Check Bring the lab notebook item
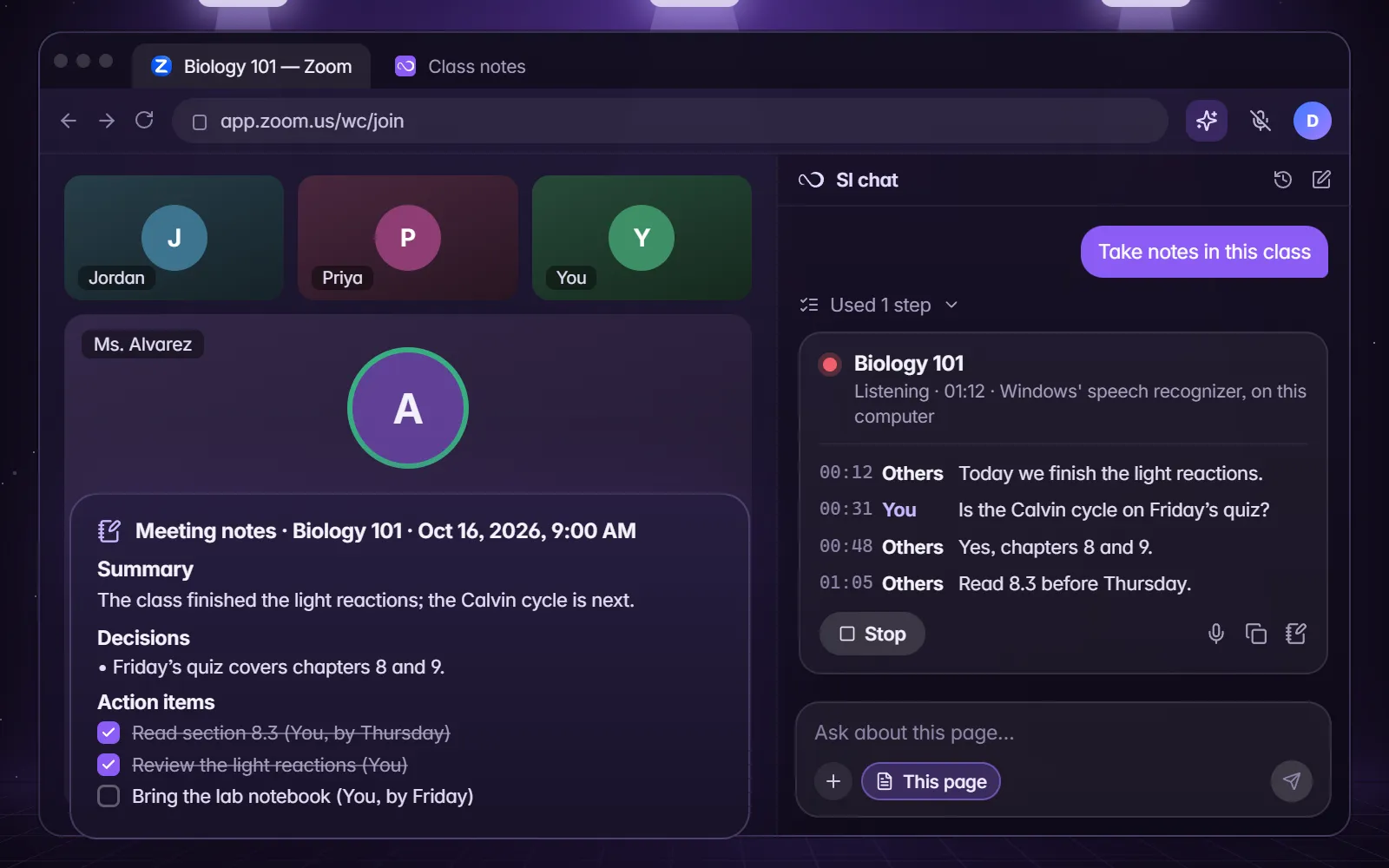This screenshot has height=868, width=1389. (x=109, y=796)
